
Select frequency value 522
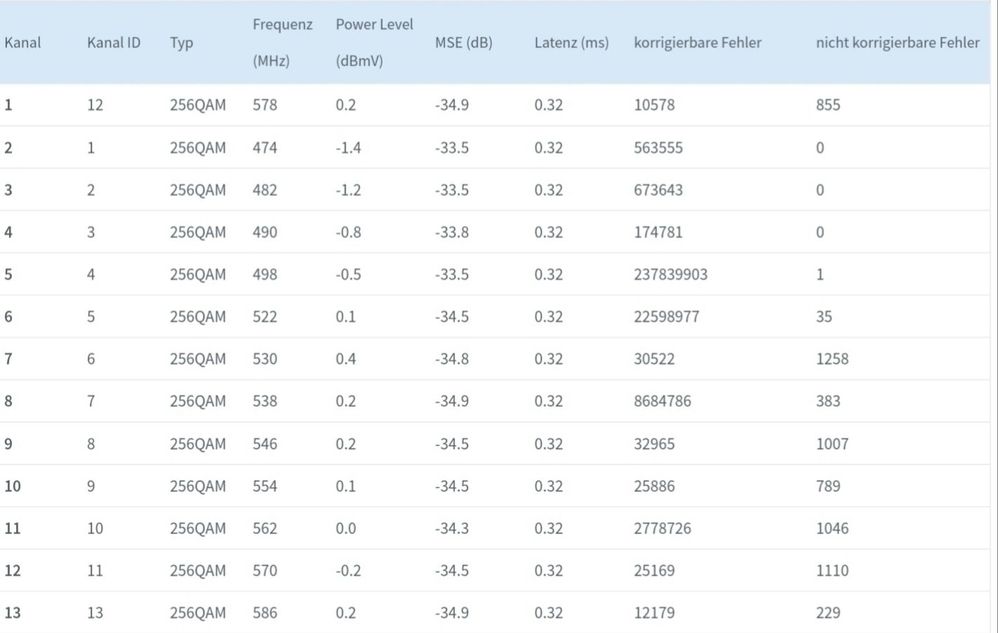click(265, 317)
